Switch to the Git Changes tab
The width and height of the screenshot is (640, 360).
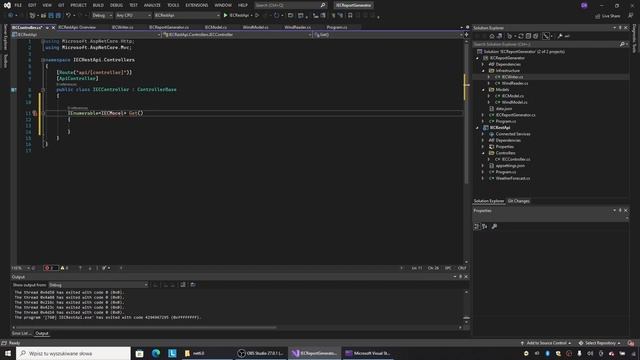click(x=518, y=201)
